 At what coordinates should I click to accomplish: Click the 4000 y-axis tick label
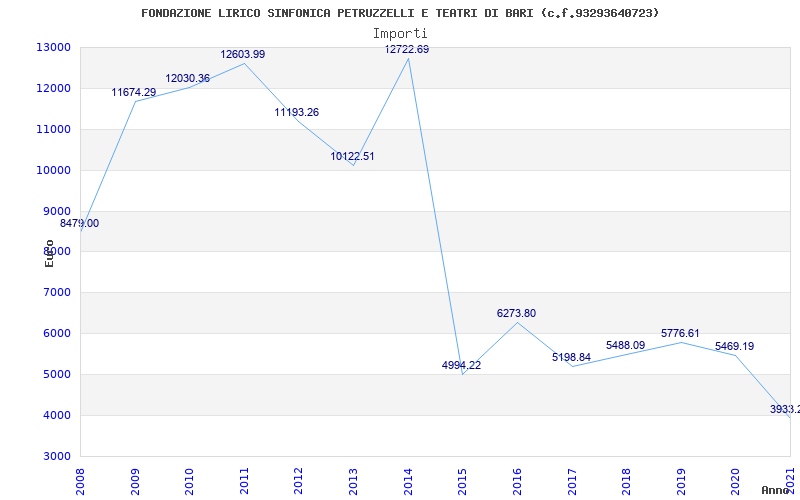point(56,415)
